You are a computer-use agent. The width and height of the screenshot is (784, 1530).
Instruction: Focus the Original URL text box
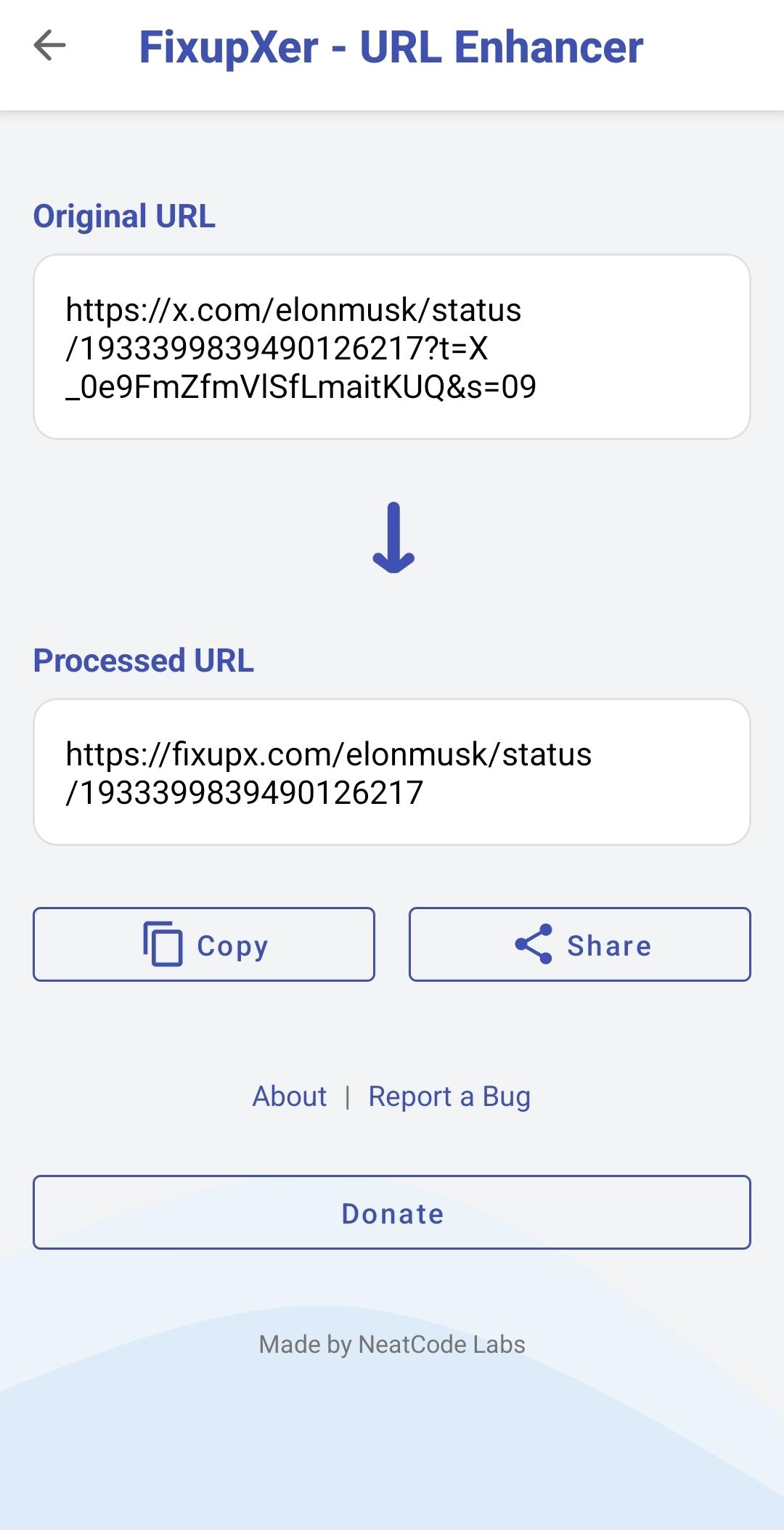(391, 346)
